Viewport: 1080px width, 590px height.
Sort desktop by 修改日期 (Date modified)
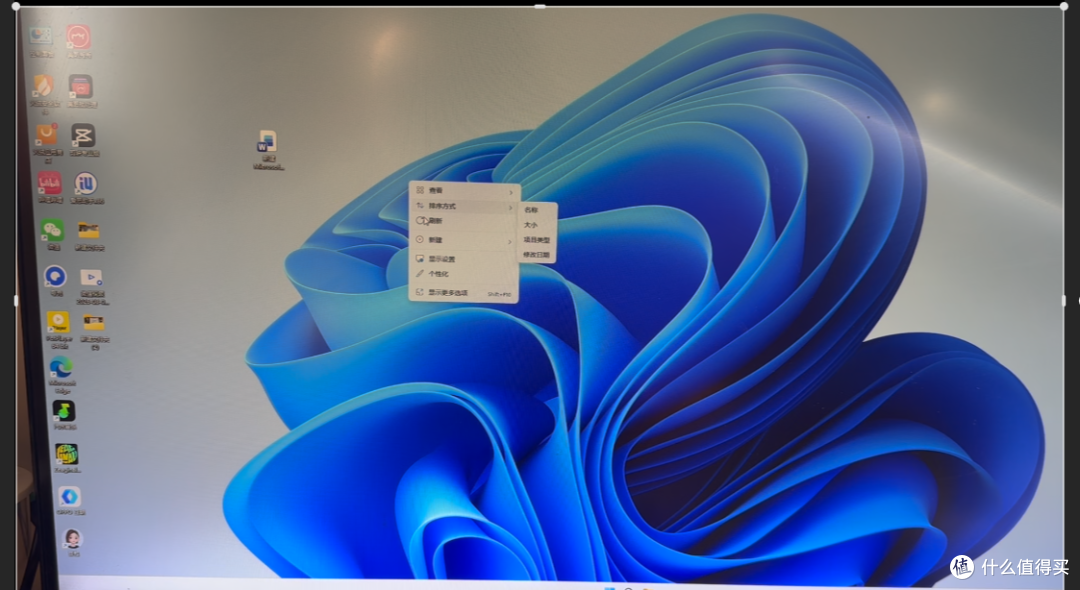(x=537, y=255)
